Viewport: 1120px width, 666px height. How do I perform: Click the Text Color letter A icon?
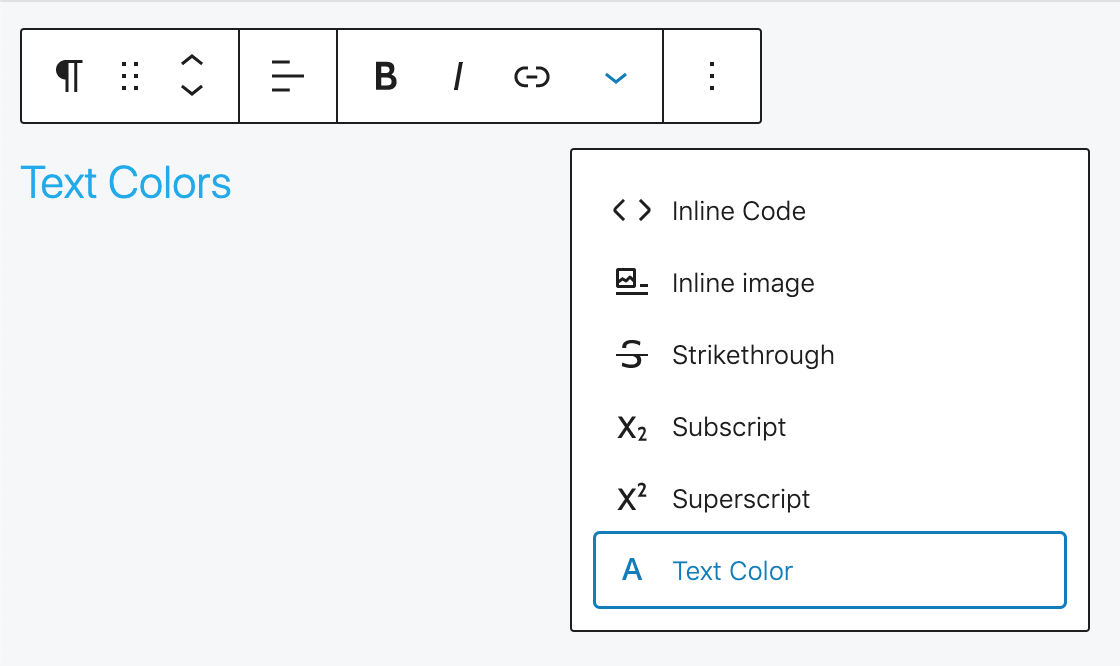pos(631,571)
